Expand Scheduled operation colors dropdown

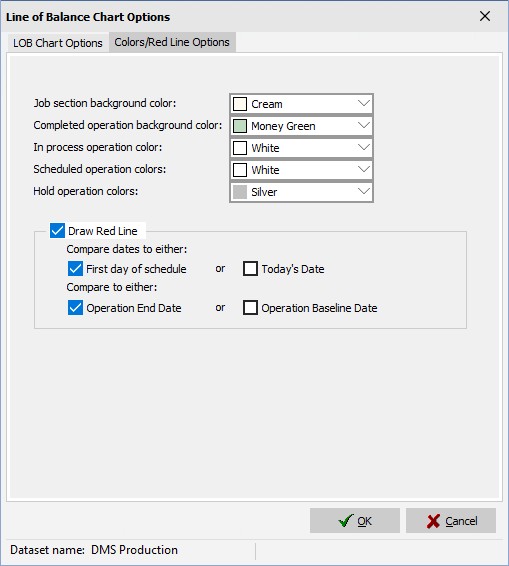point(301,170)
